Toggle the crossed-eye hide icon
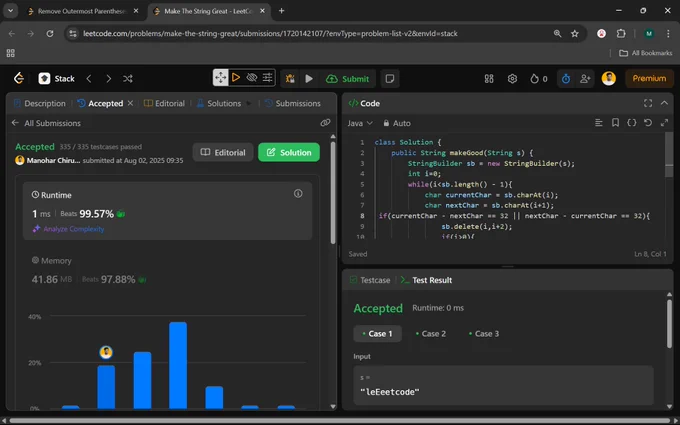The width and height of the screenshot is (680, 425). point(252,78)
